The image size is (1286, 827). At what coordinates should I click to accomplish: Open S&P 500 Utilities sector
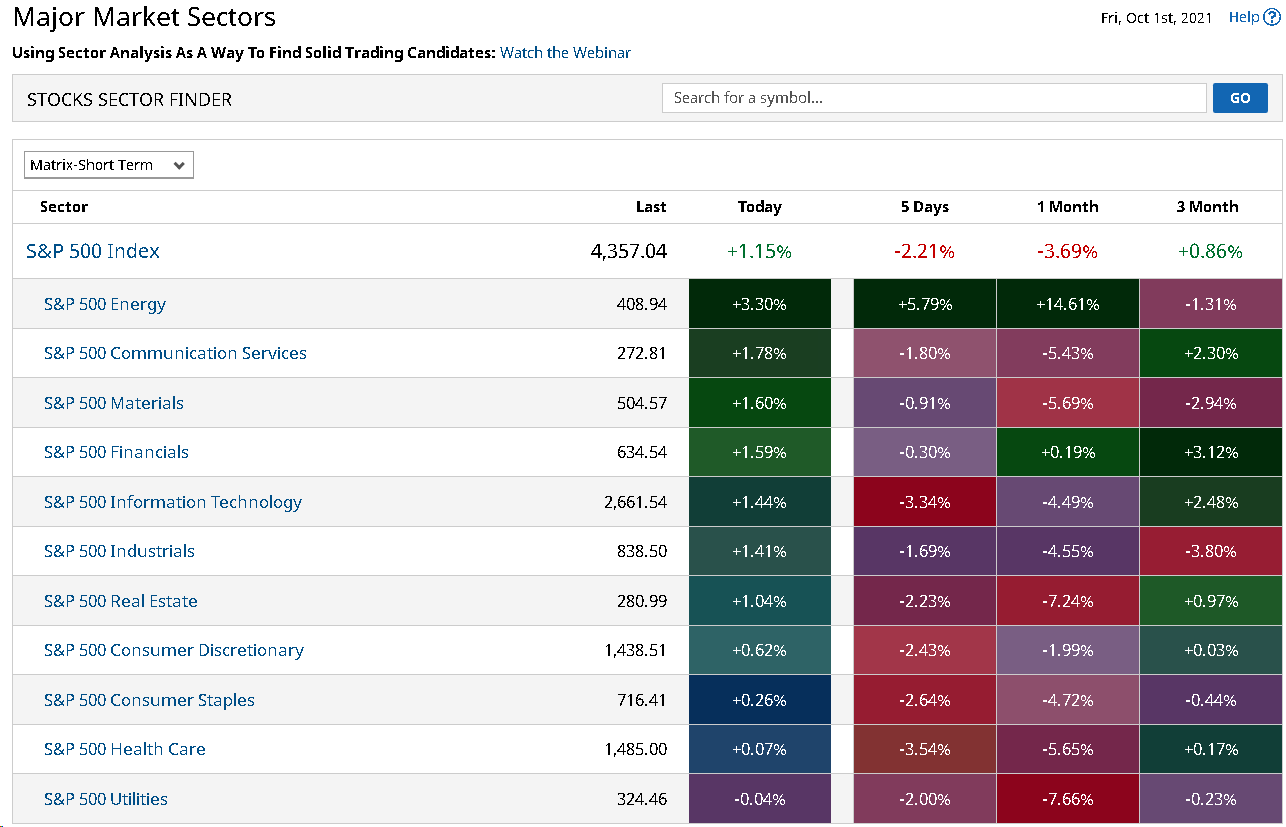(106, 799)
